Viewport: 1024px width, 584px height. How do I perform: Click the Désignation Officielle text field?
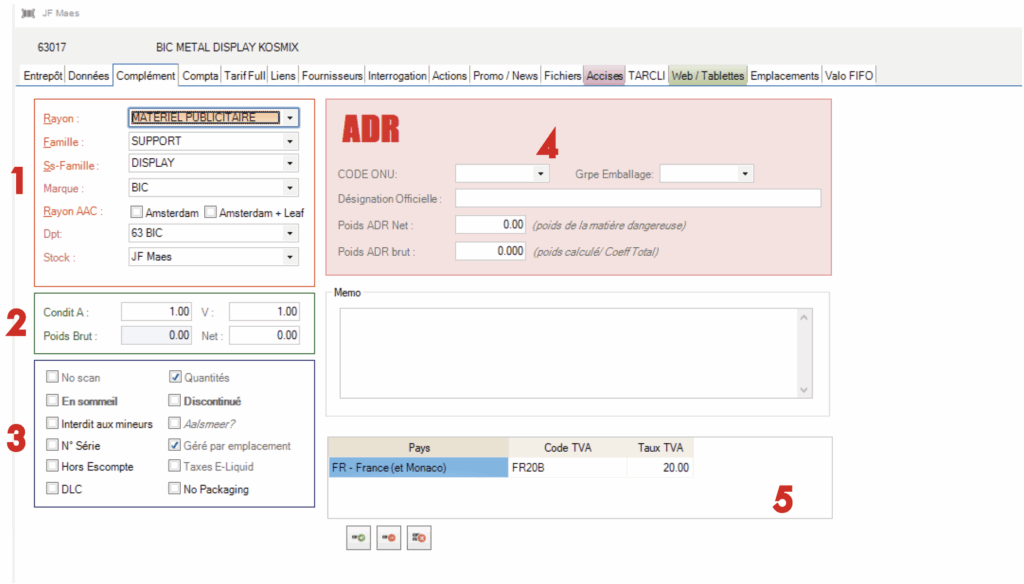click(x=637, y=198)
